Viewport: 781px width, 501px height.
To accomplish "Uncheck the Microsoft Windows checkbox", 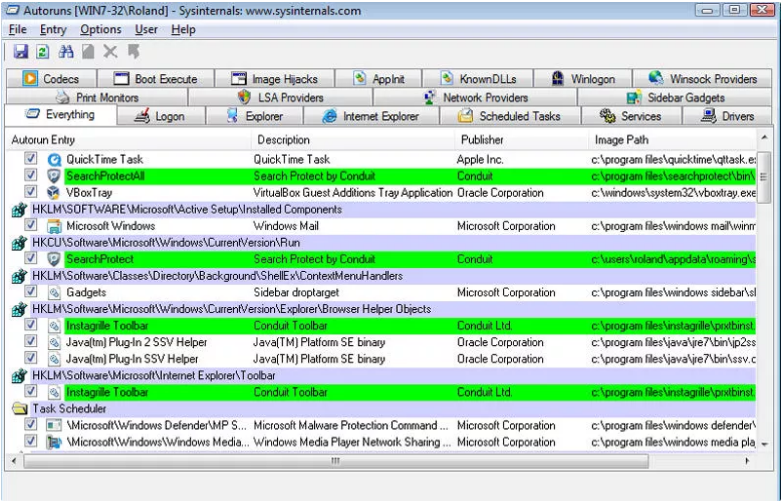I will pos(31,225).
